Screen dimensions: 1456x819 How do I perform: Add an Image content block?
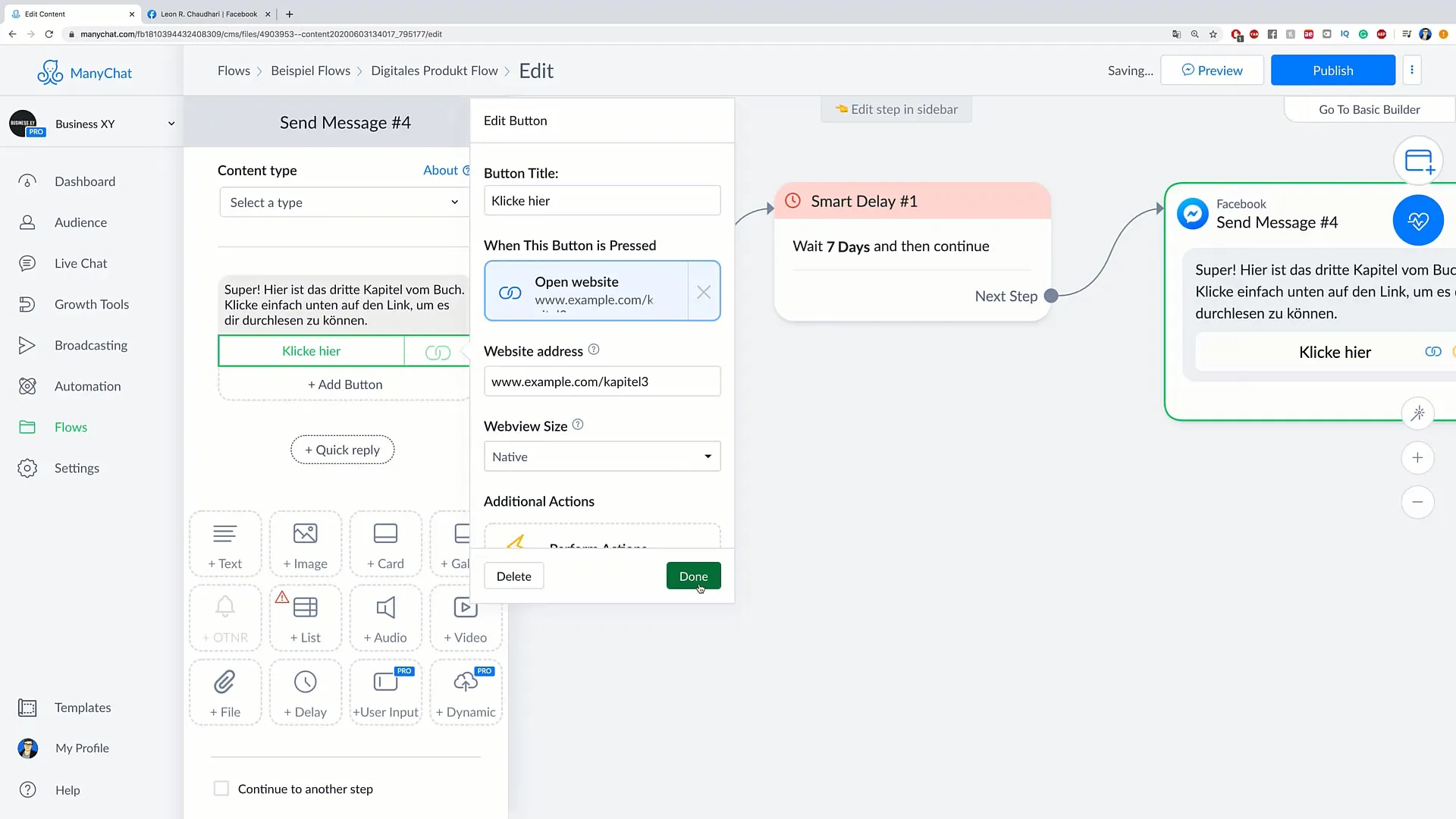click(x=306, y=544)
